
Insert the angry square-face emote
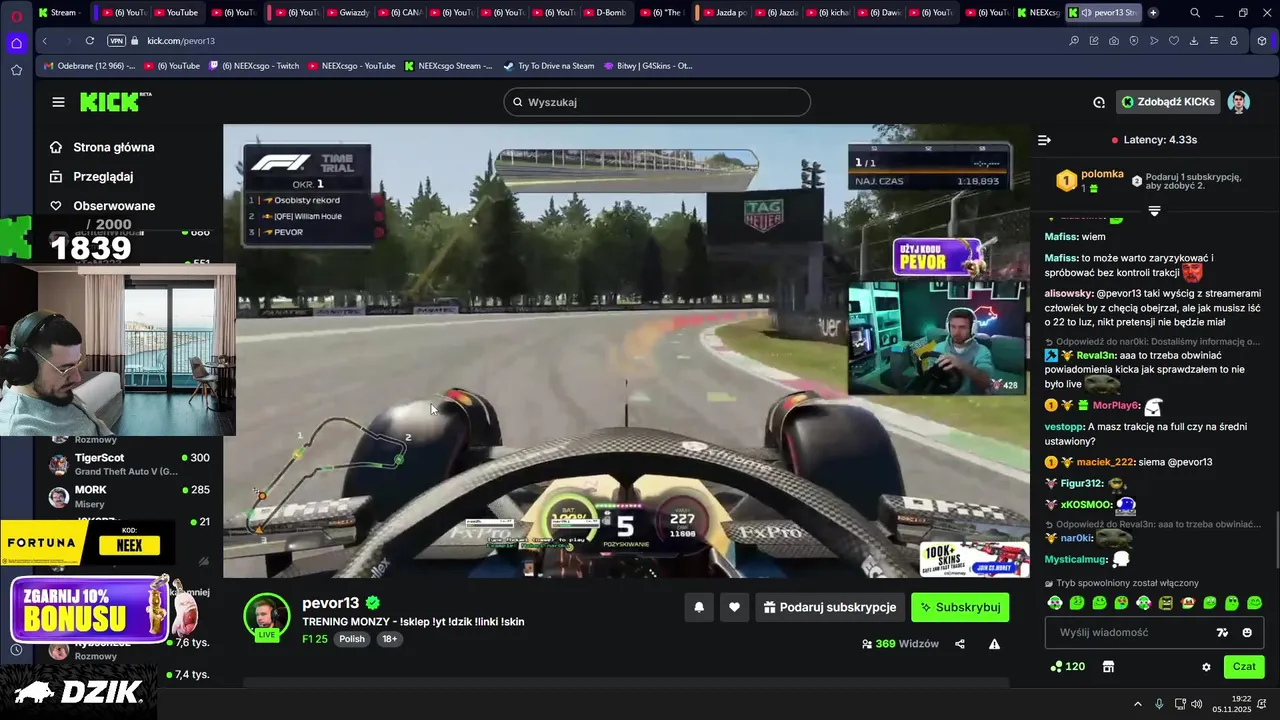click(1166, 603)
